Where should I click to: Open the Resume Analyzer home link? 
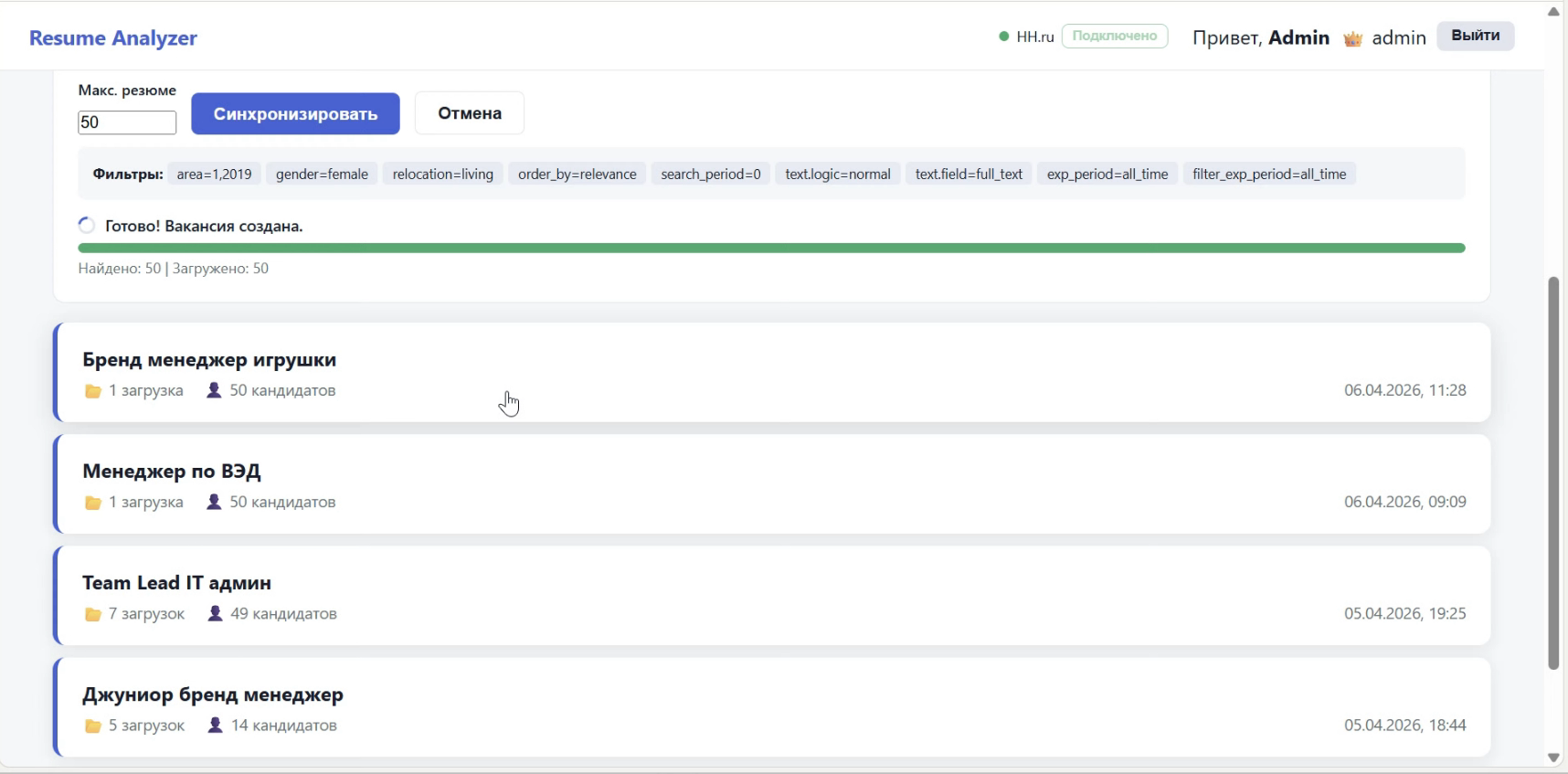click(113, 37)
